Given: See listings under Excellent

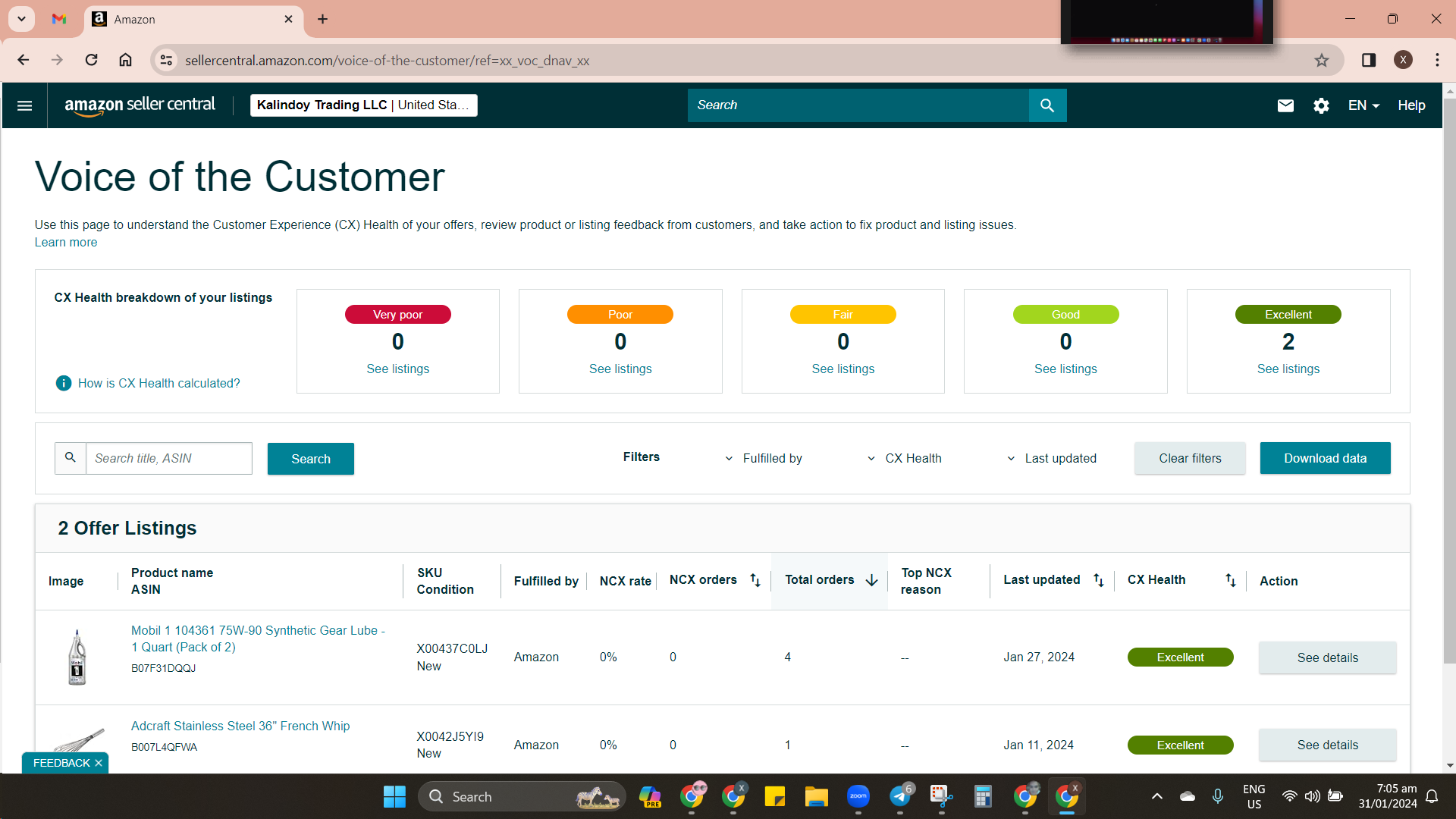Looking at the screenshot, I should click(x=1288, y=369).
